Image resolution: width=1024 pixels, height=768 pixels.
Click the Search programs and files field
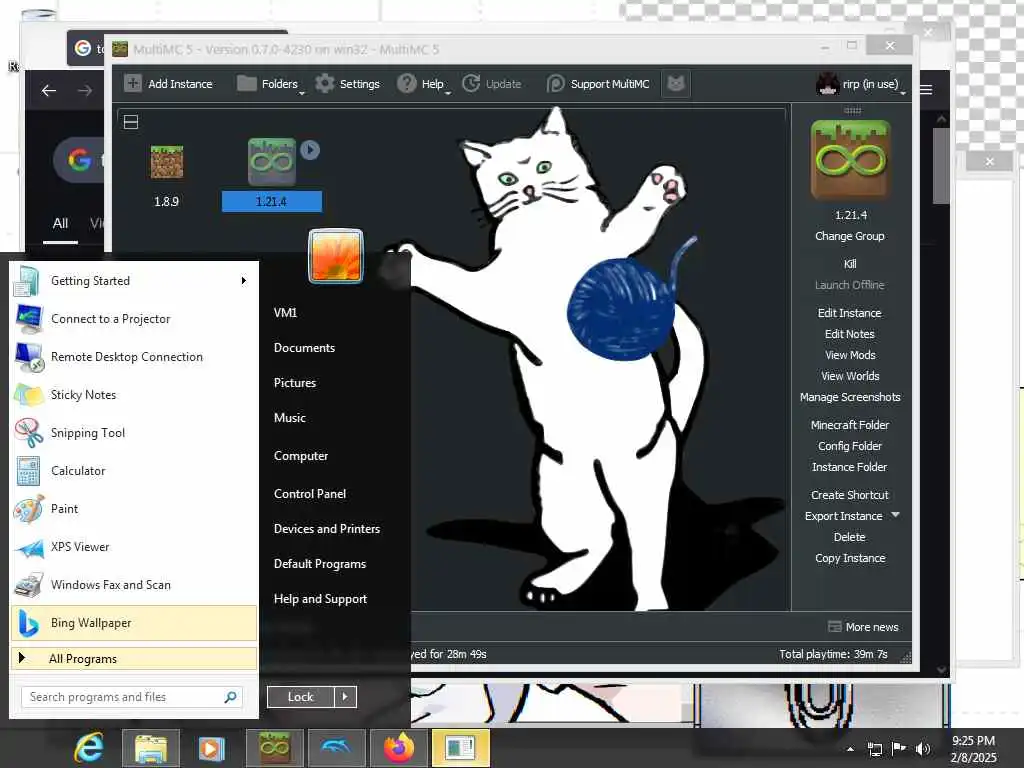point(131,697)
